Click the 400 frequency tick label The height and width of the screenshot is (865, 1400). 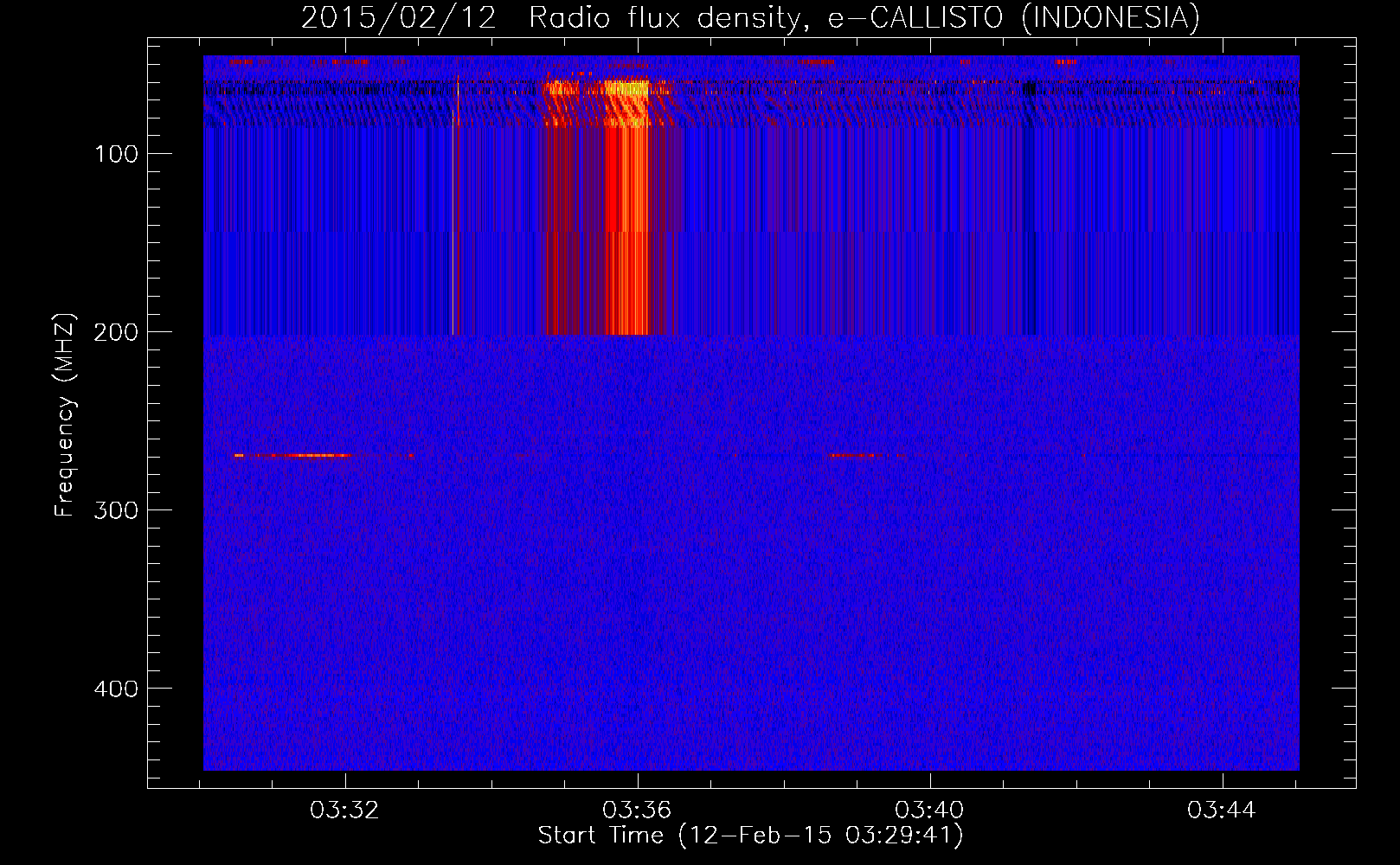[116, 689]
